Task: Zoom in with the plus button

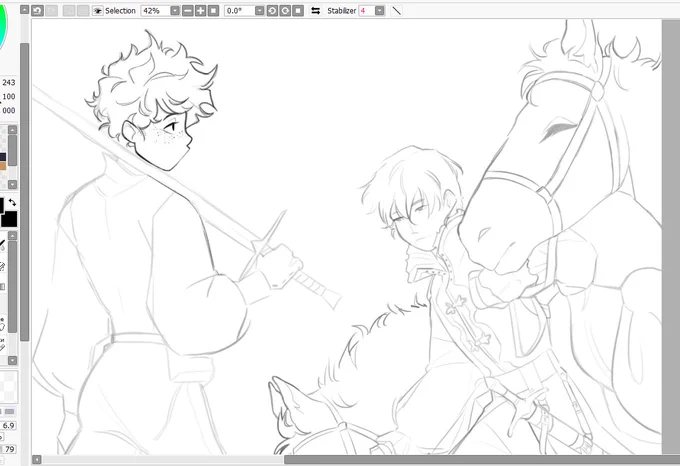Action: point(200,11)
